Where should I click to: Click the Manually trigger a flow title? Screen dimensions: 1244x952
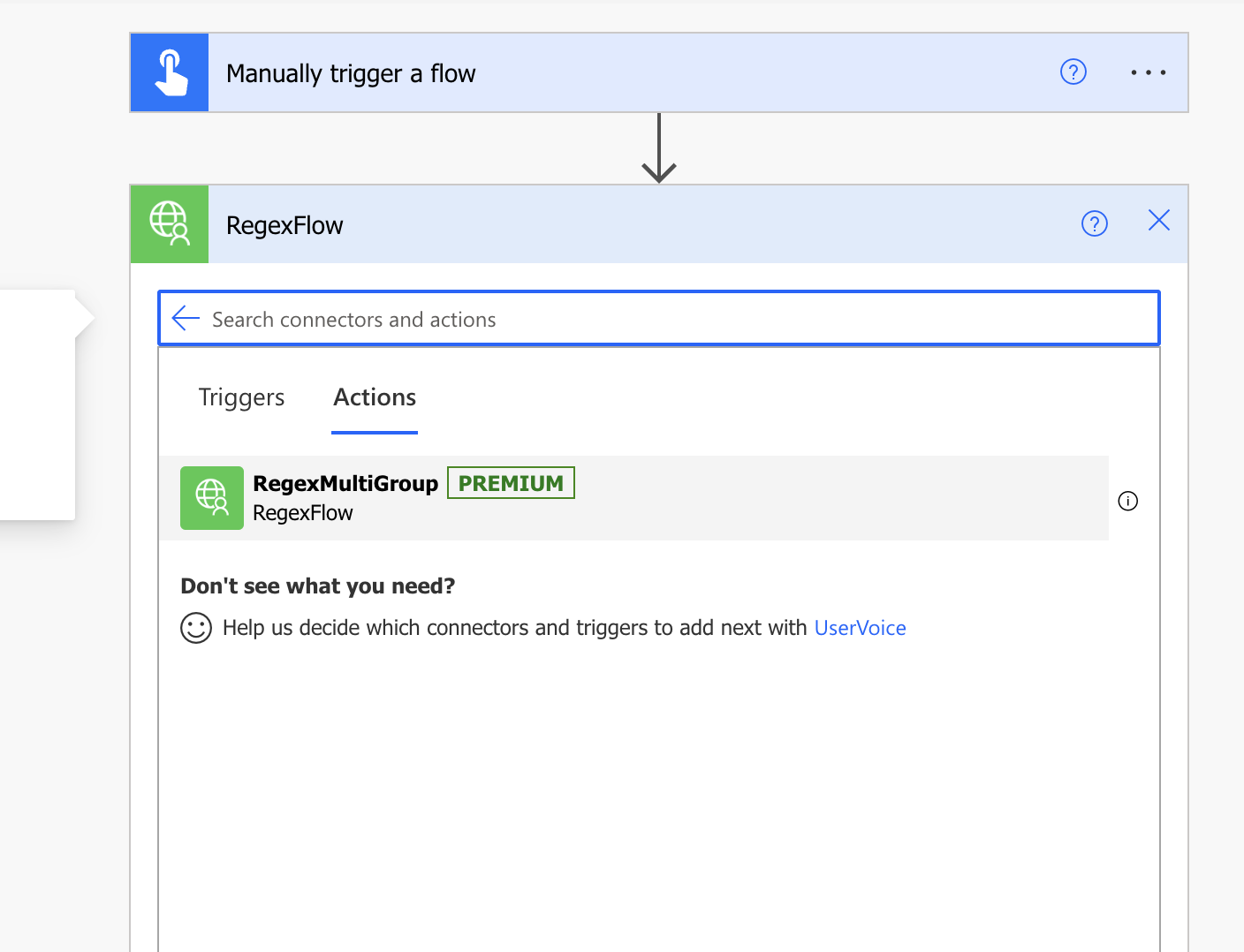coord(351,73)
